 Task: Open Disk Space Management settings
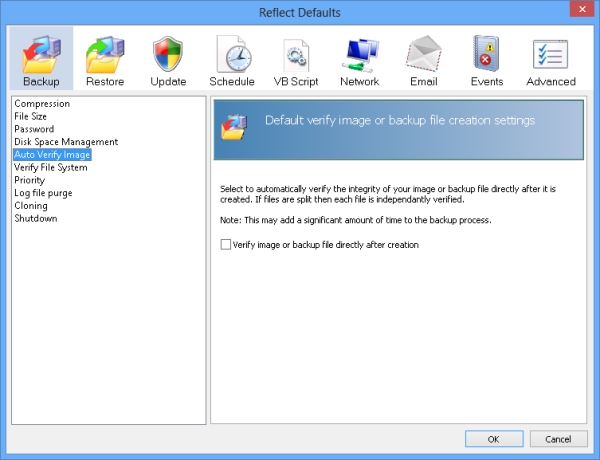[x=66, y=142]
